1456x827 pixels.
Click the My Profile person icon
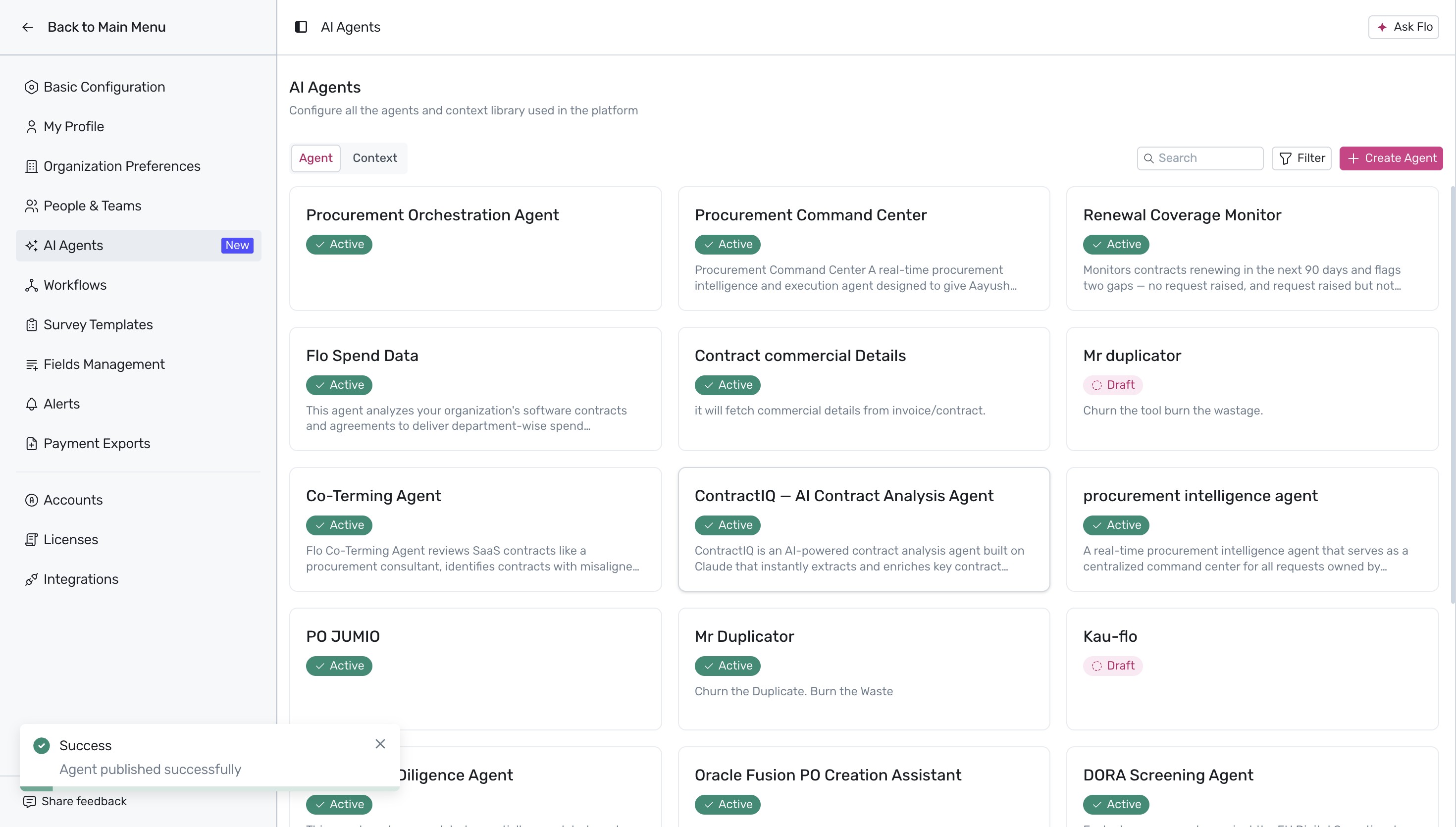(32, 127)
